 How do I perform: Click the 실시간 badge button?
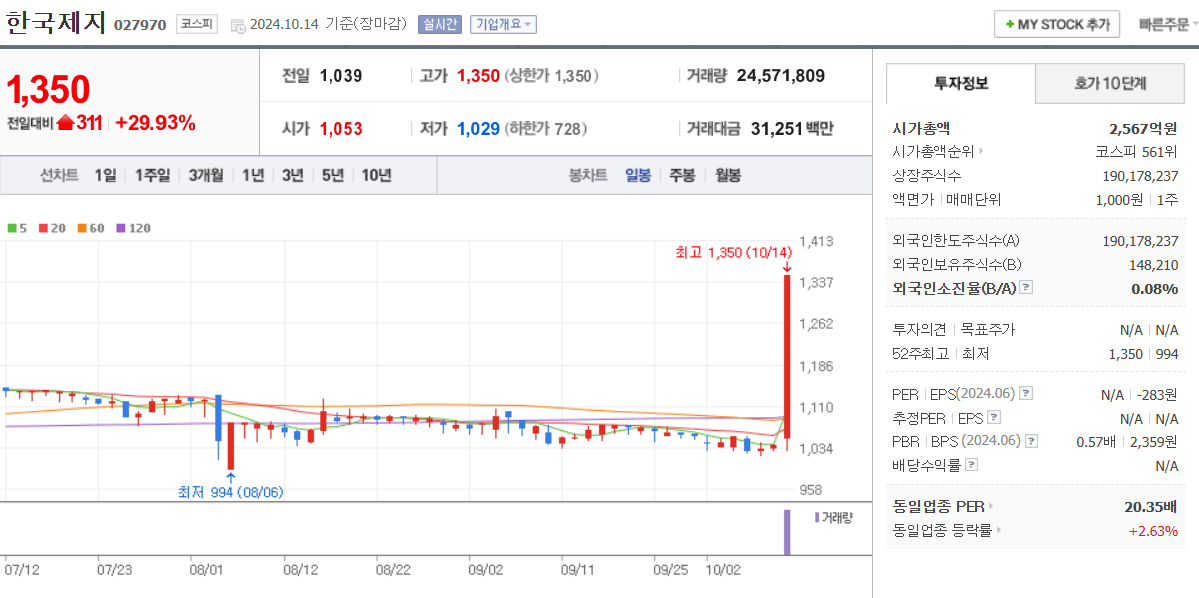439,24
